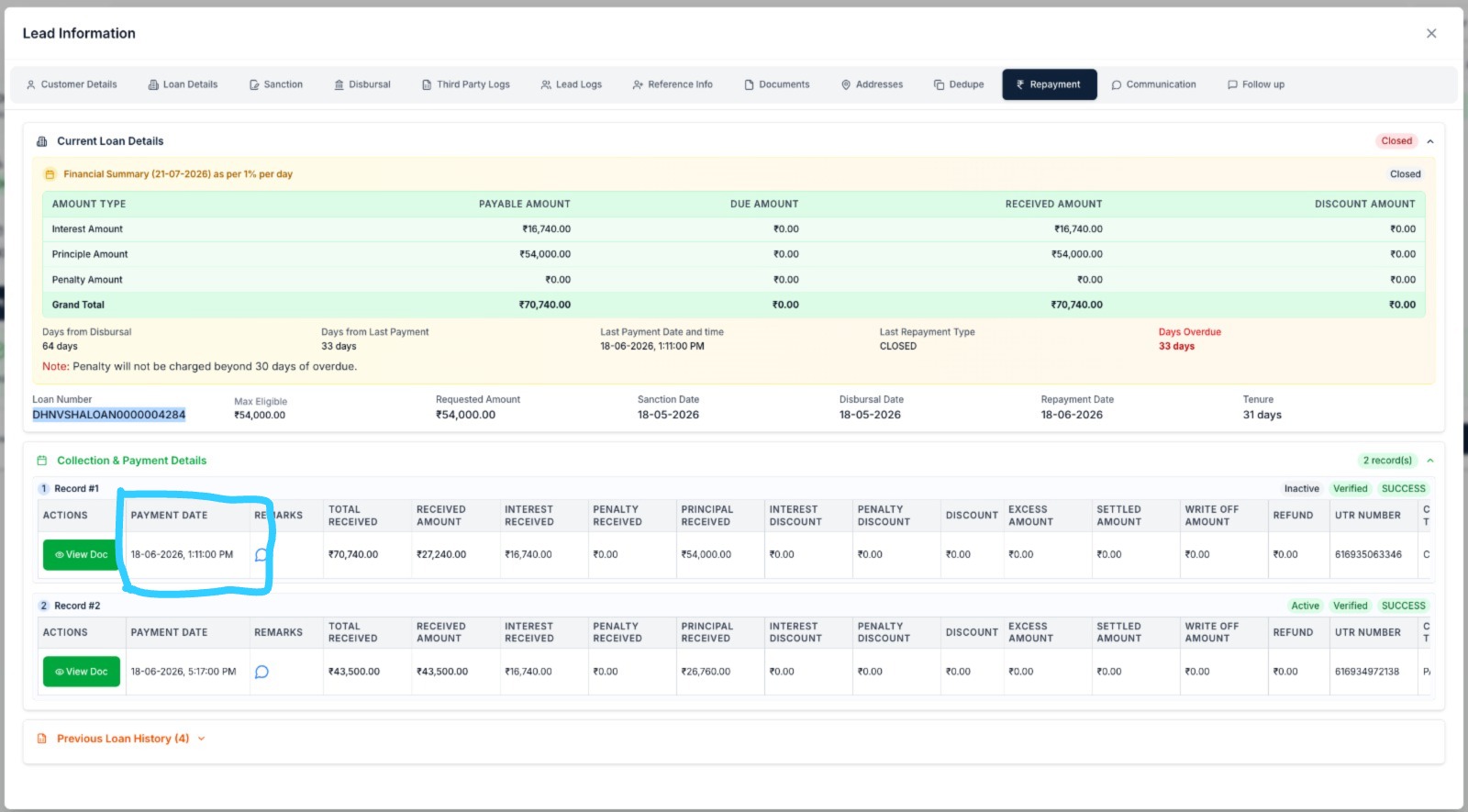Click the calendar icon beside Financial Summary
The height and width of the screenshot is (812, 1468).
click(50, 174)
